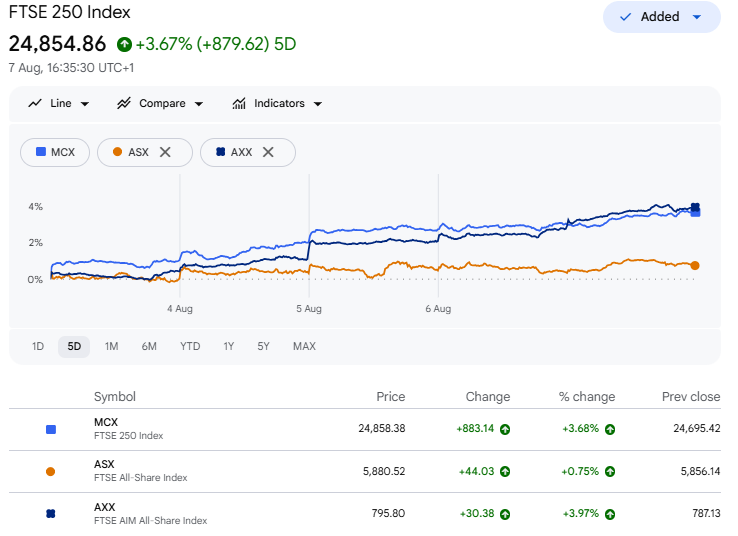The height and width of the screenshot is (536, 738).
Task: Switch to the 1M time range
Action: coord(112,347)
